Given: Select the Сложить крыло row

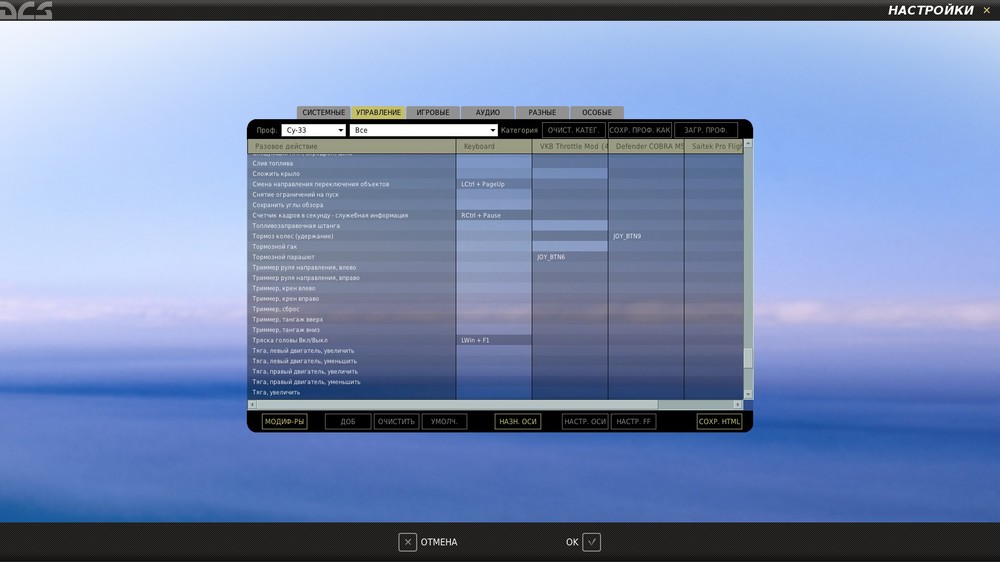Looking at the screenshot, I should click(352, 174).
